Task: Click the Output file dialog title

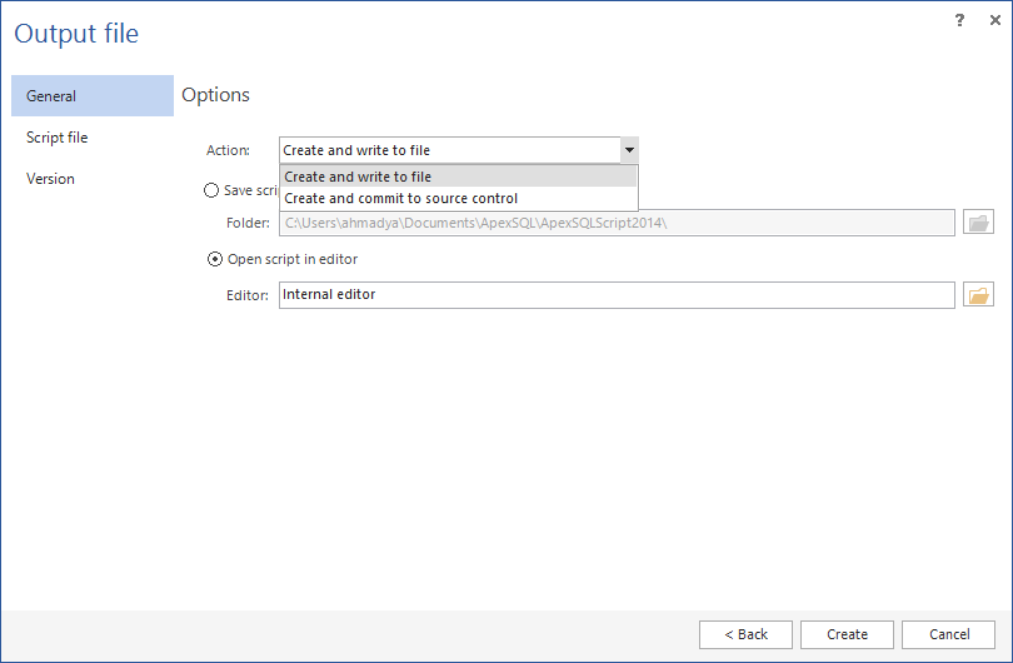Action: point(76,34)
